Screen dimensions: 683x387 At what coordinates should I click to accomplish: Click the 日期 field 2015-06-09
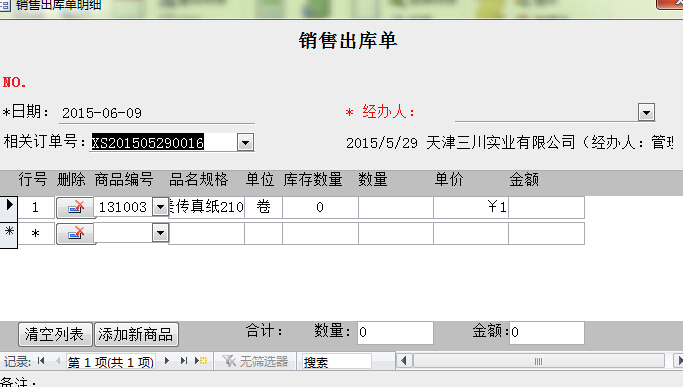point(157,113)
